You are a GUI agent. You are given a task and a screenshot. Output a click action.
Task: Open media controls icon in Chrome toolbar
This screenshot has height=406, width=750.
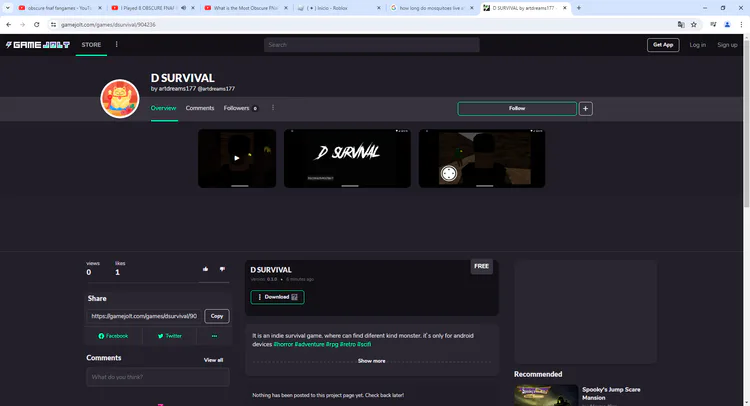coord(713,24)
